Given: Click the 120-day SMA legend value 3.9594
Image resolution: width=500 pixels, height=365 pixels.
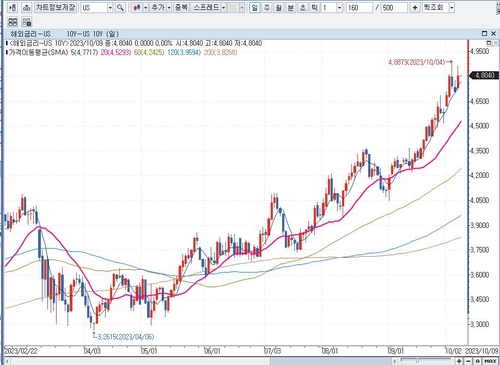Looking at the screenshot, I should click(184, 52).
